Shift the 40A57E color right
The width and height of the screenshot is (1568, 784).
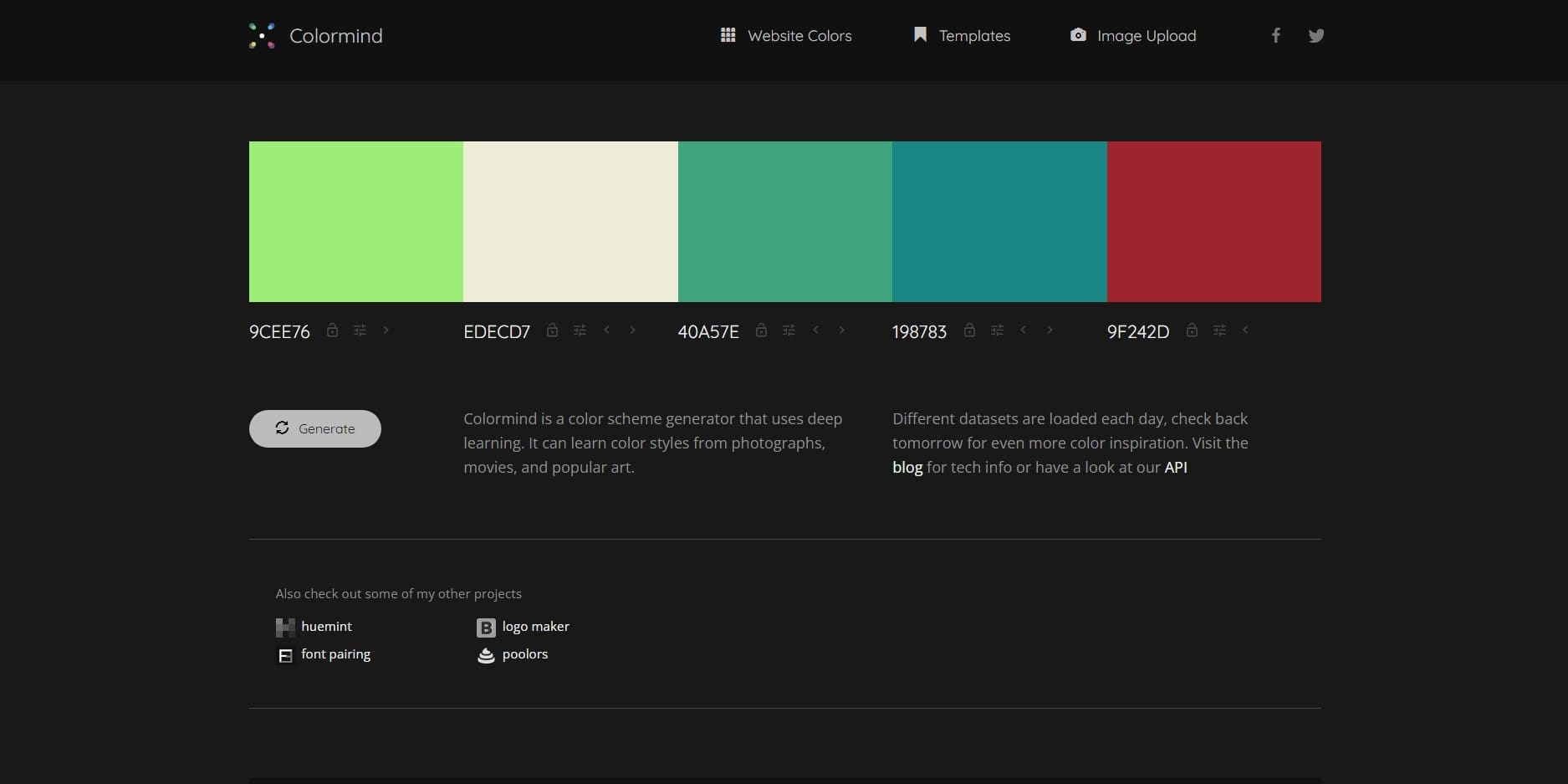(x=841, y=331)
